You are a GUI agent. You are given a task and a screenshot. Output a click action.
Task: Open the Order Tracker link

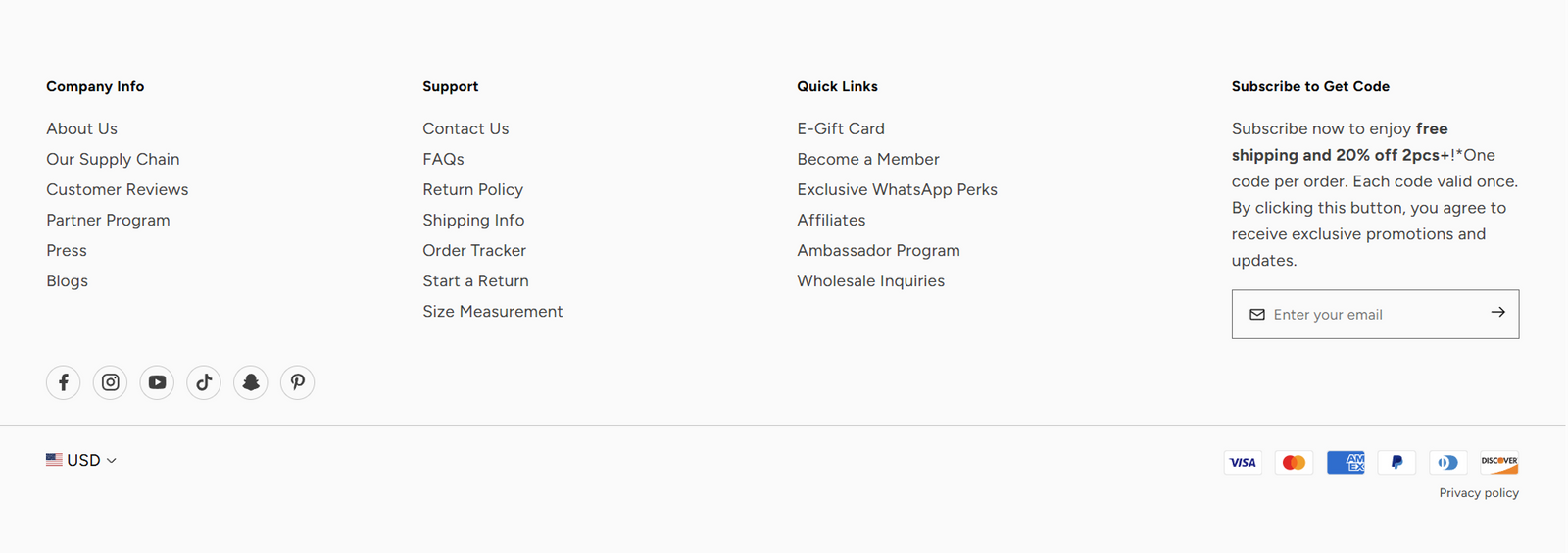click(474, 250)
